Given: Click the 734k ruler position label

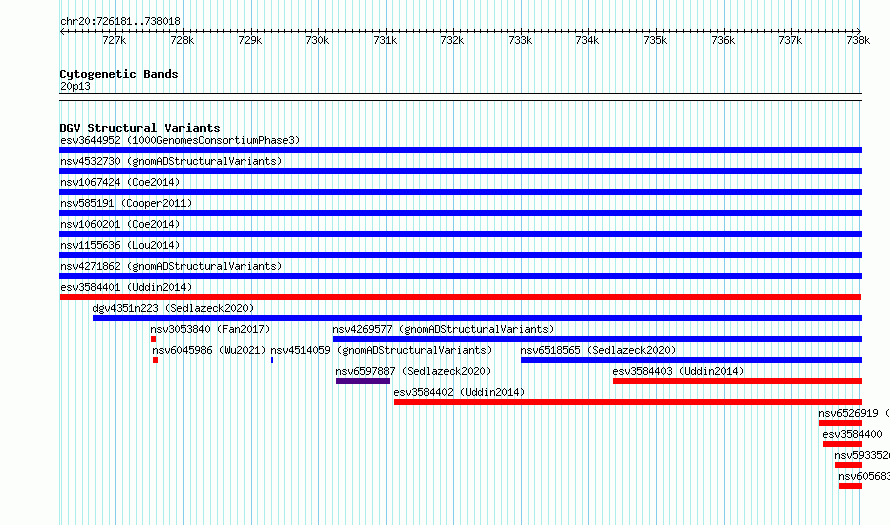Looking at the screenshot, I should 587,41.
